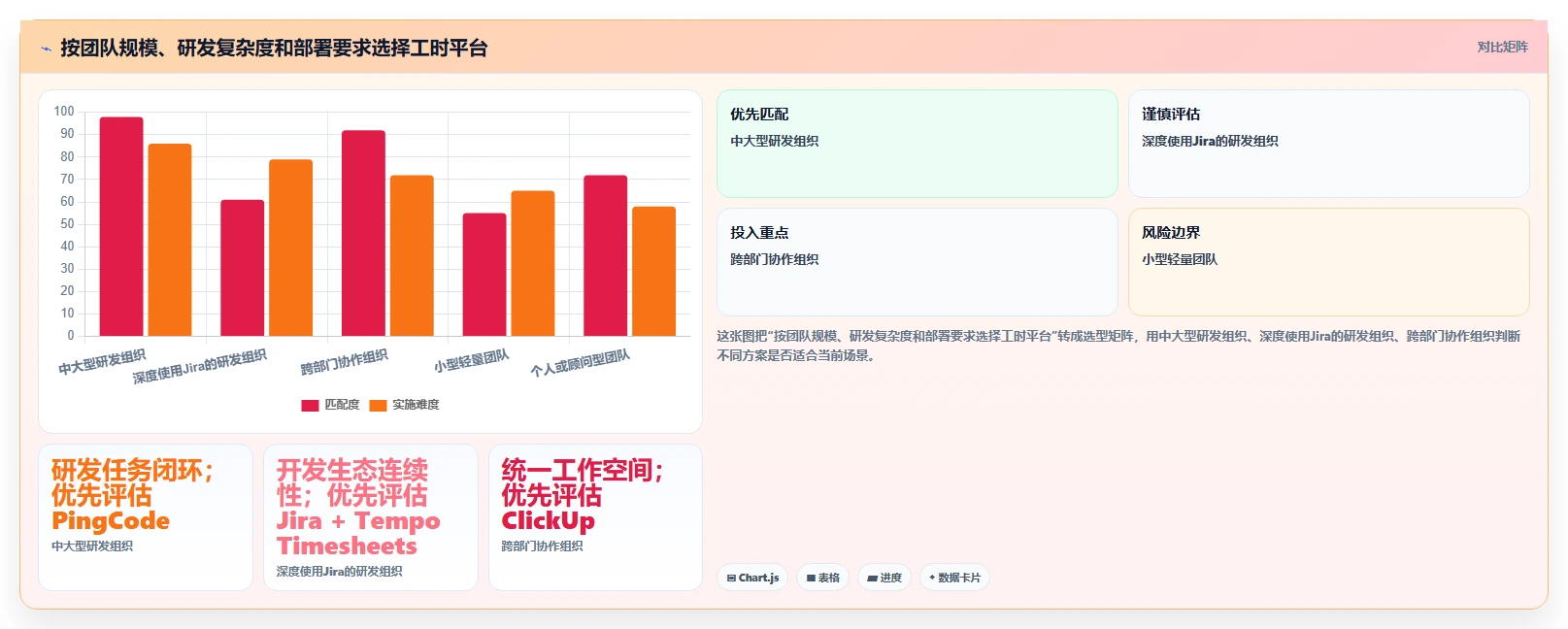Viewport: 1568px width, 629px height.
Task: Click the 表格 chip
Action: tap(822, 578)
